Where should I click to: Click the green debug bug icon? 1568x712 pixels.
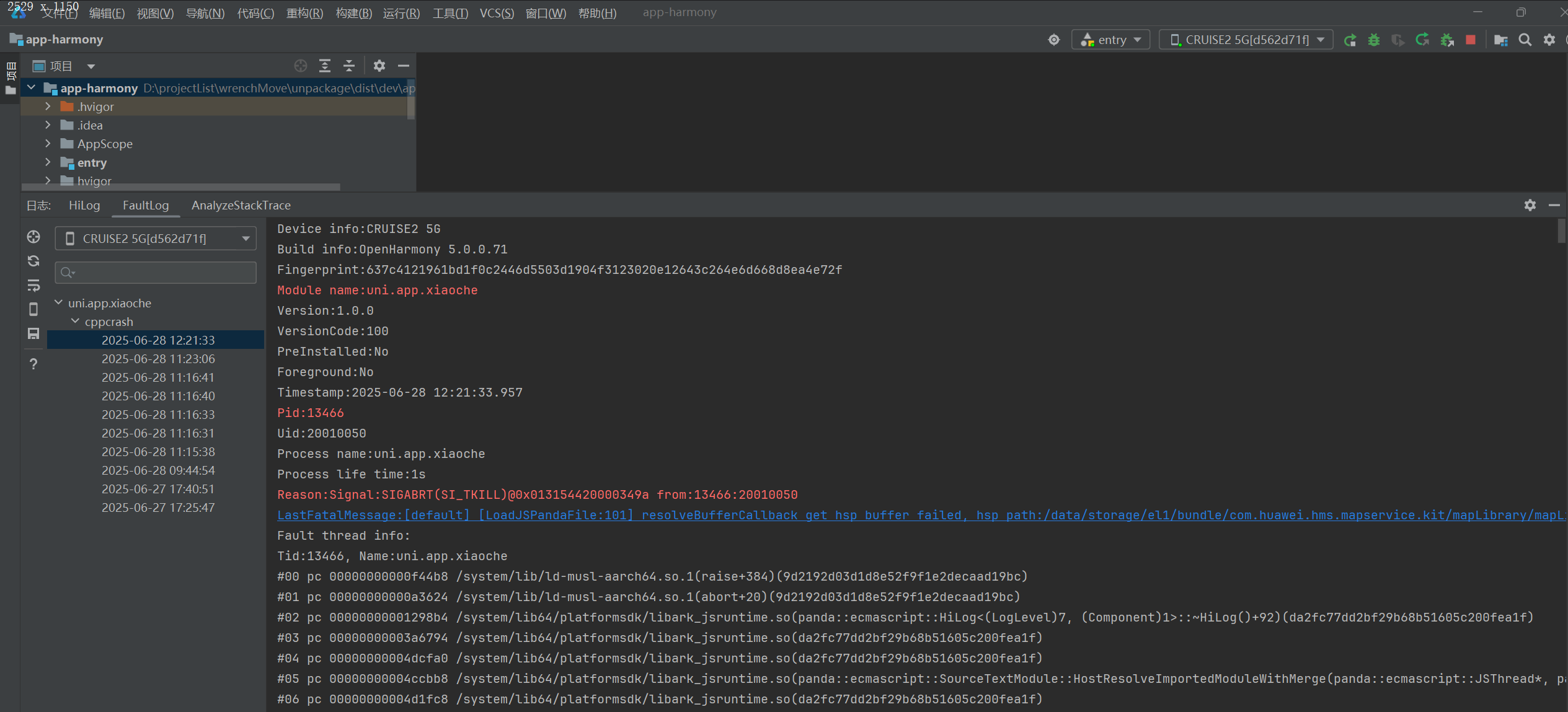coord(1374,40)
